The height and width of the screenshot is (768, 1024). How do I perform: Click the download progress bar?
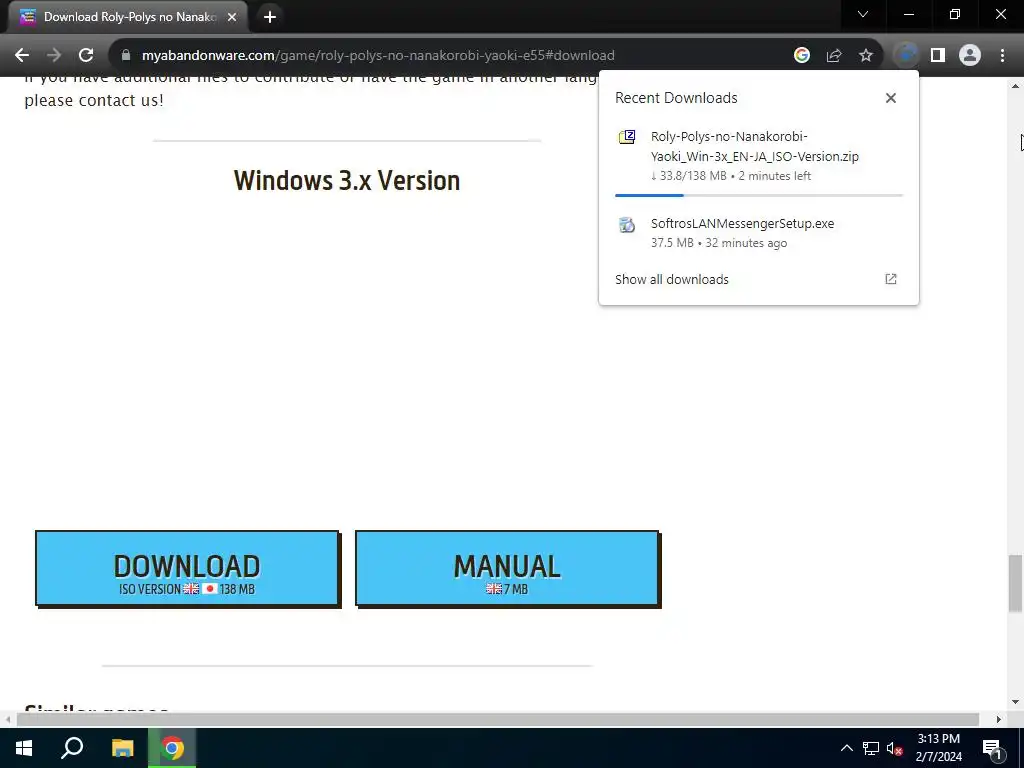coord(759,195)
